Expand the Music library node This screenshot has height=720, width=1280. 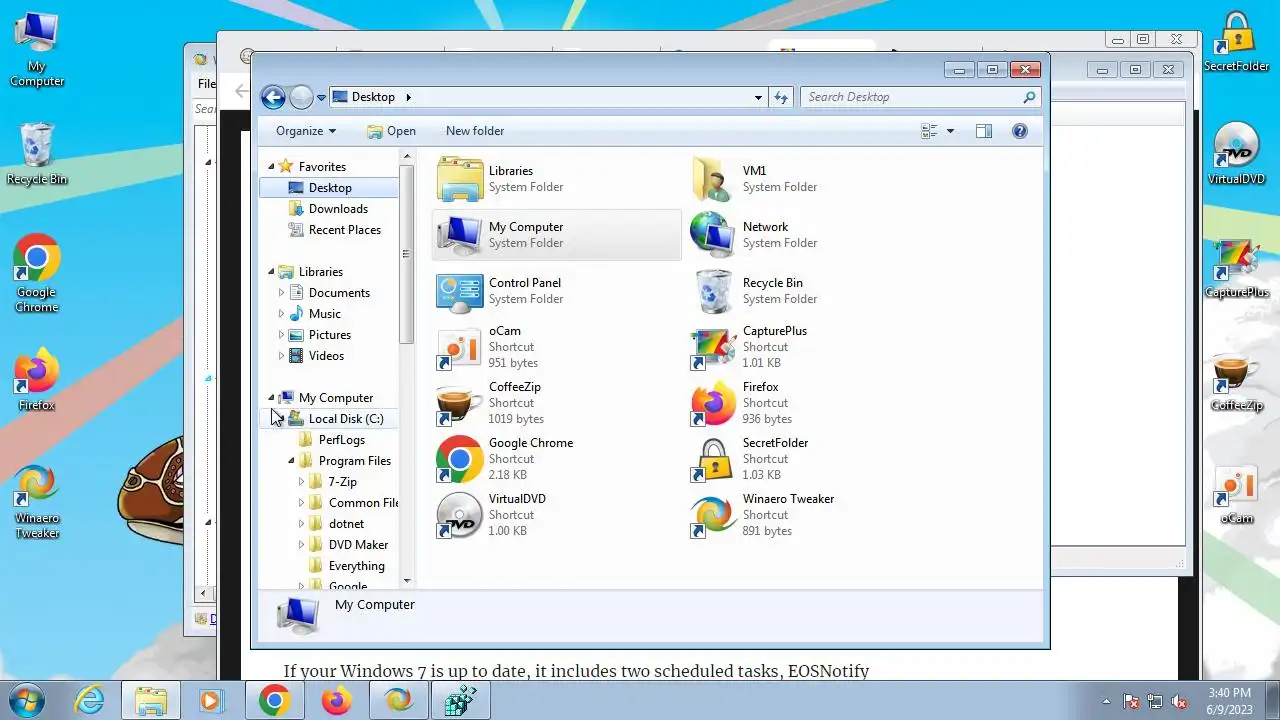pyautogui.click(x=281, y=314)
